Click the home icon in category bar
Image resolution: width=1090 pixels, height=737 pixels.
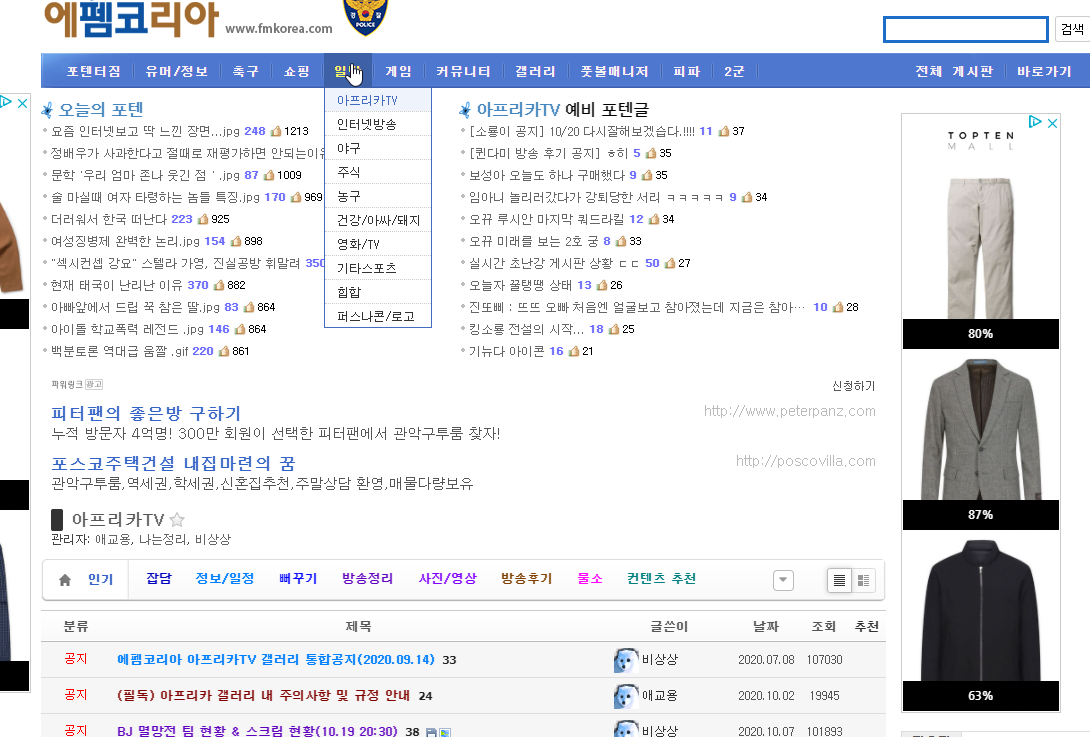tap(65, 580)
